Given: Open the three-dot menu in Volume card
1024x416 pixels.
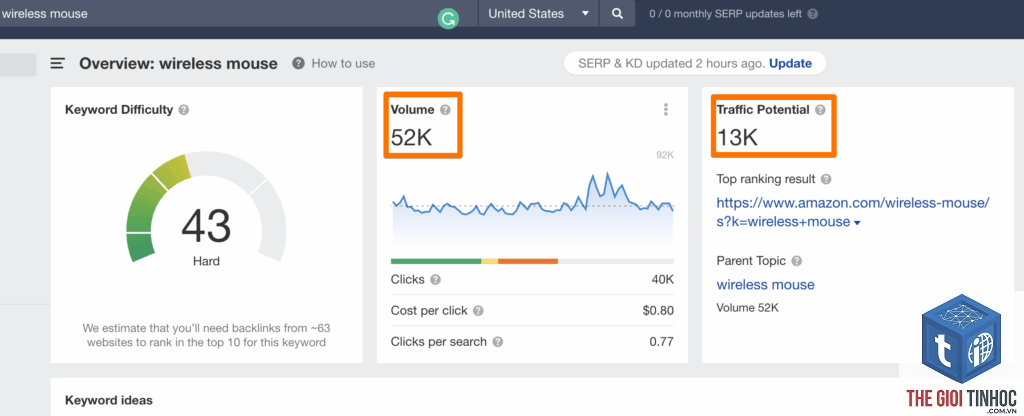Looking at the screenshot, I should tap(665, 110).
